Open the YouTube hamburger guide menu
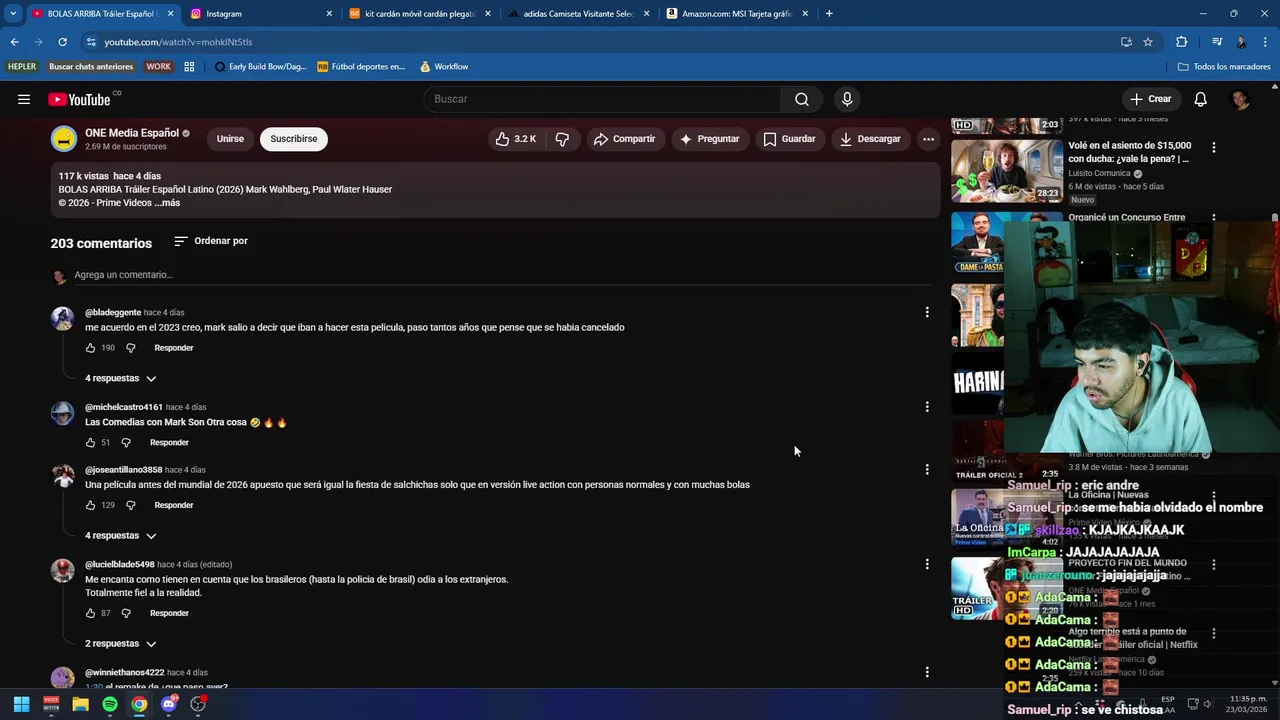Viewport: 1280px width, 720px height. [x=24, y=99]
